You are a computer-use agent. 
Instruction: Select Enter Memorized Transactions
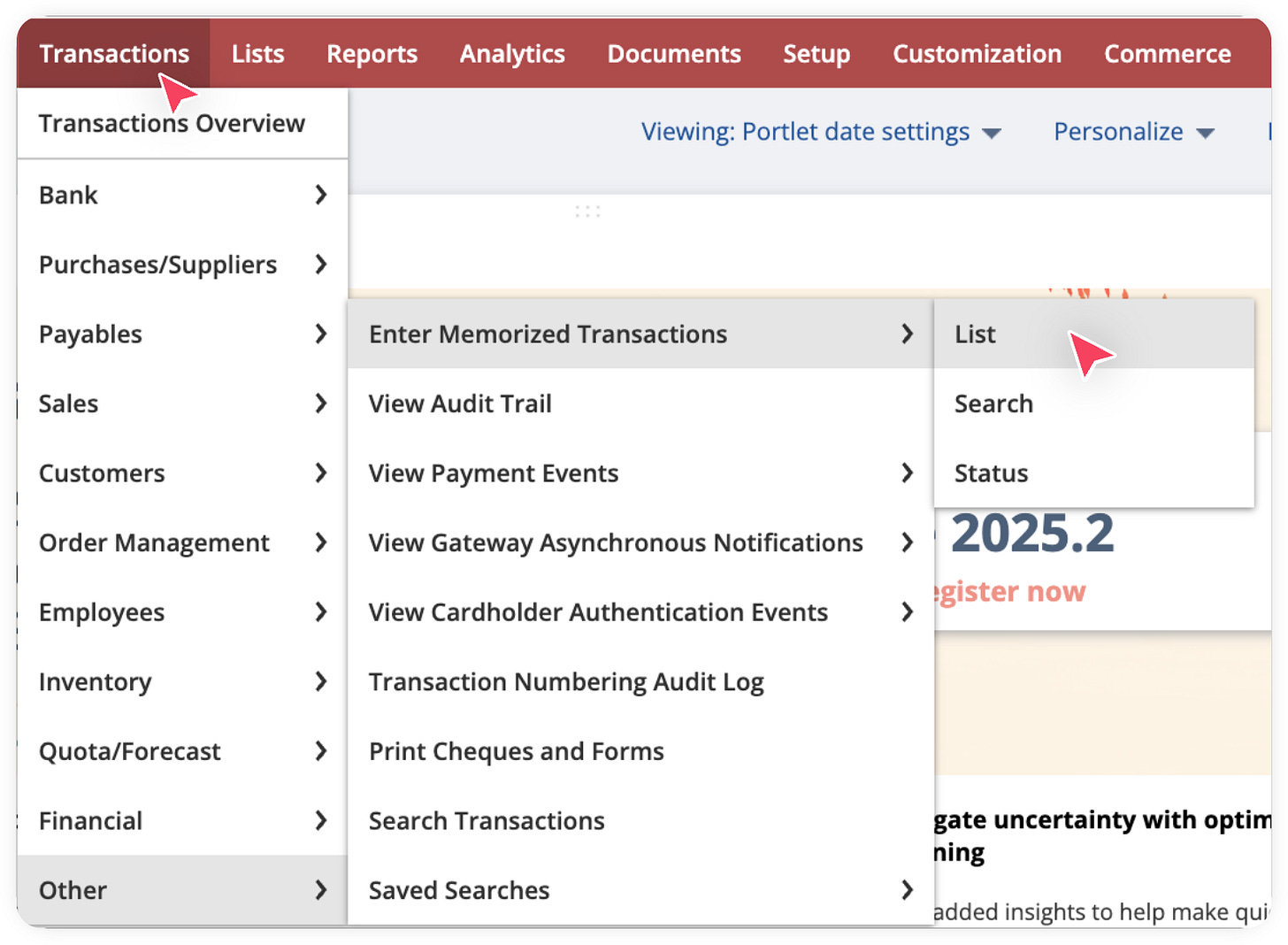point(640,334)
